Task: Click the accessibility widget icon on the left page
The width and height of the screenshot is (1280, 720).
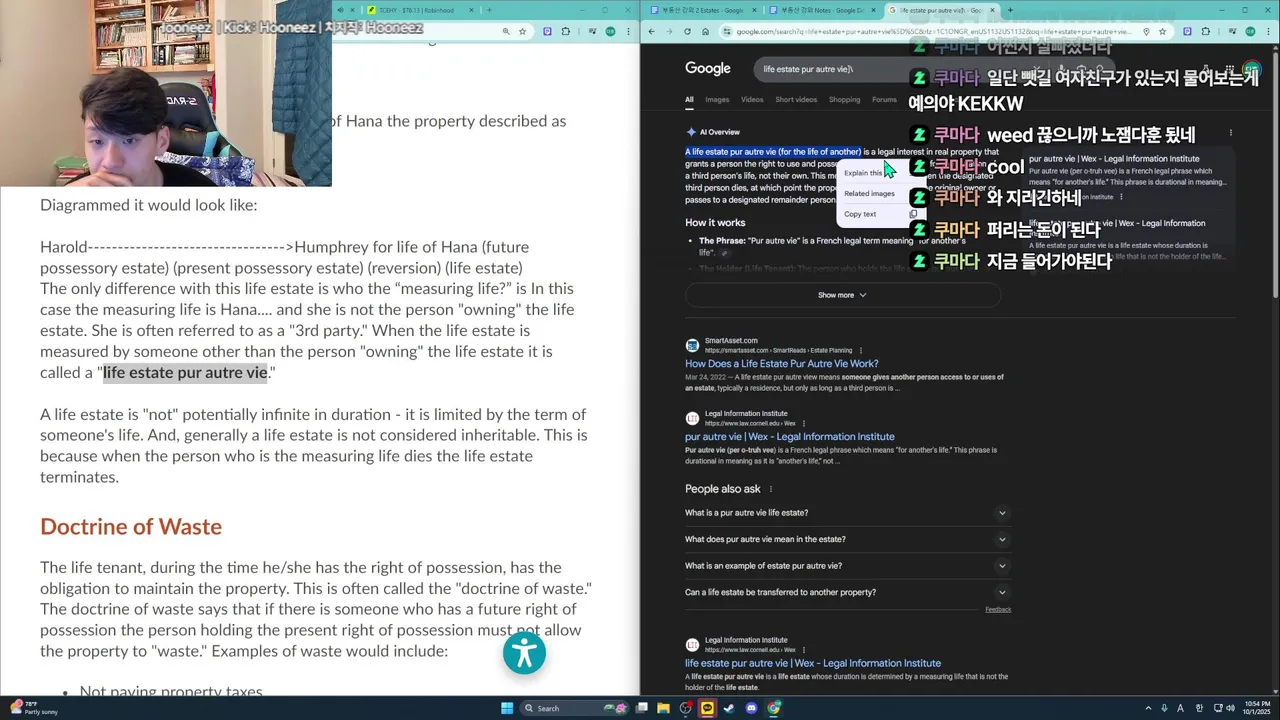Action: pos(524,654)
